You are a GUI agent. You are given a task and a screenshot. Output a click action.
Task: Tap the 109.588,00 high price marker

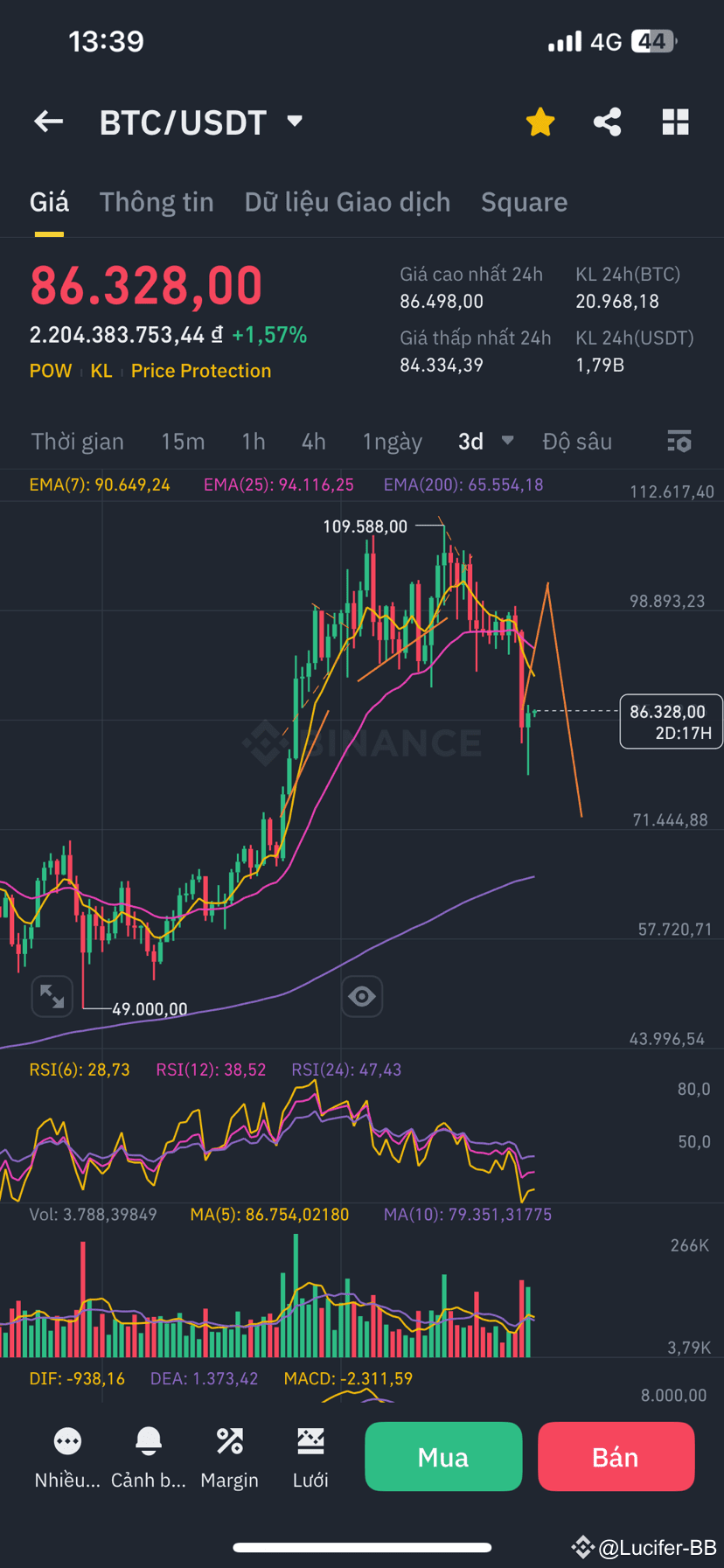tap(365, 526)
